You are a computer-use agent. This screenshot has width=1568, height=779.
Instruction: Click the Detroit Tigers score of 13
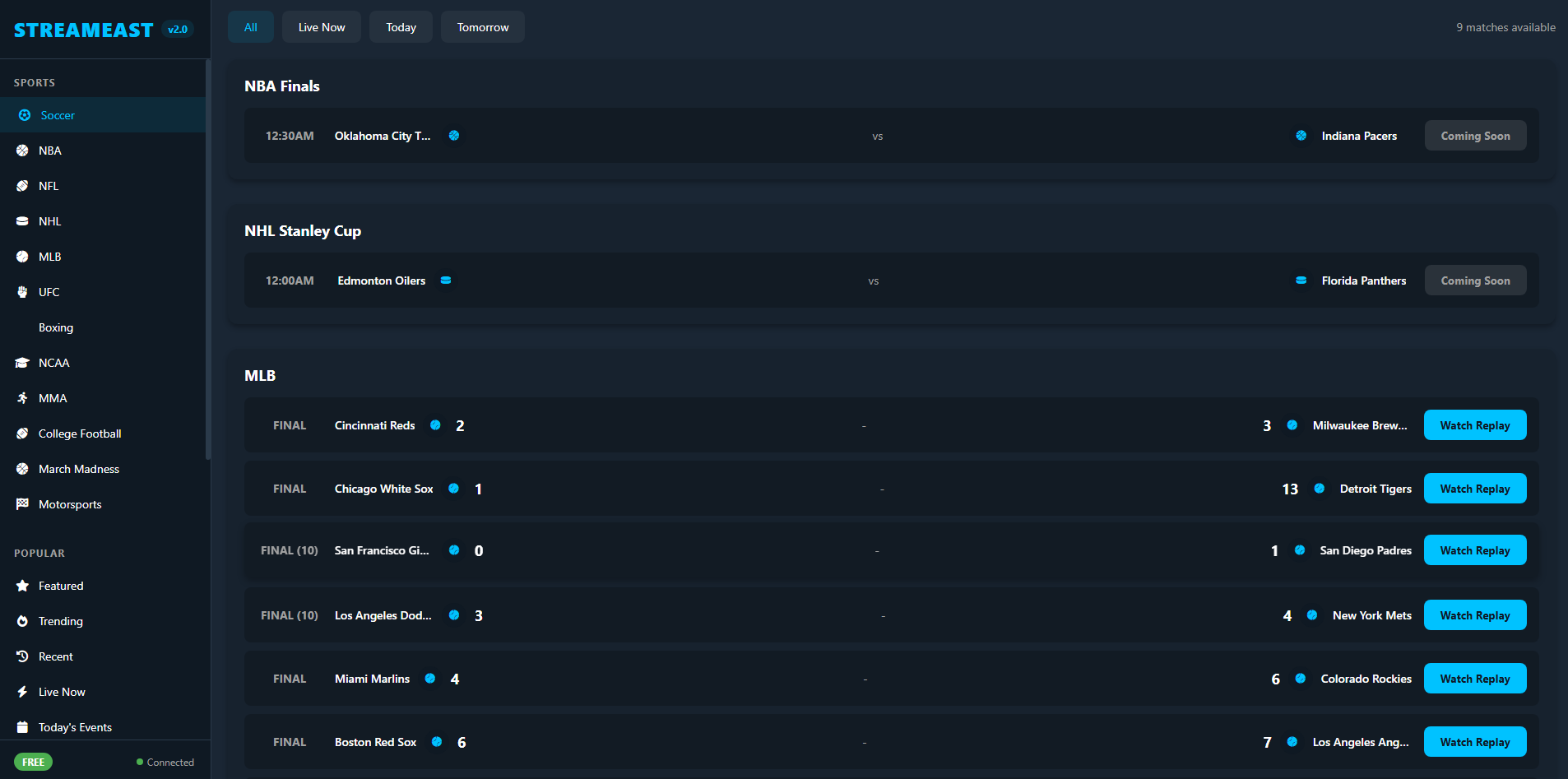1290,489
